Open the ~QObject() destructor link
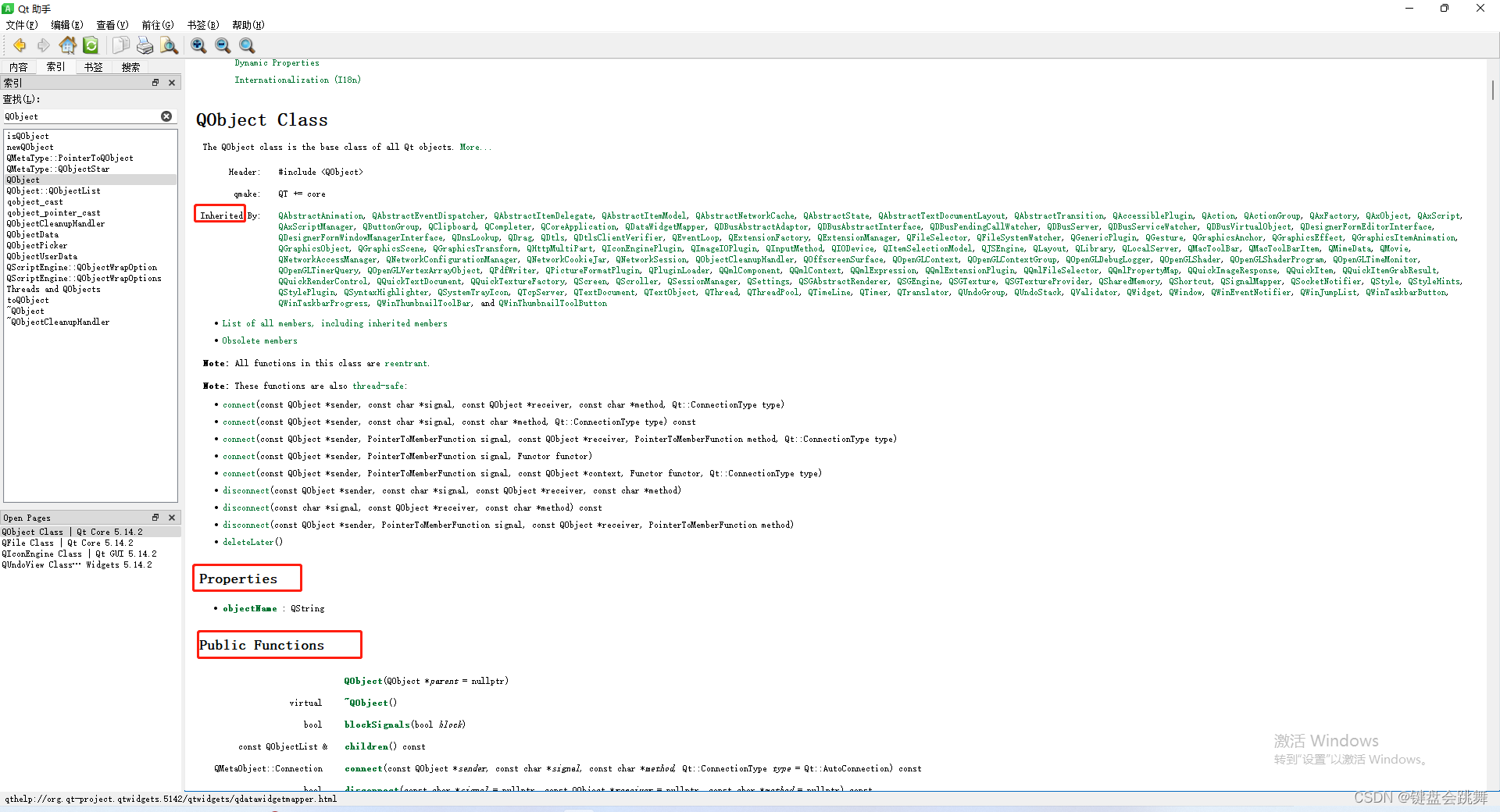 pyautogui.click(x=366, y=703)
